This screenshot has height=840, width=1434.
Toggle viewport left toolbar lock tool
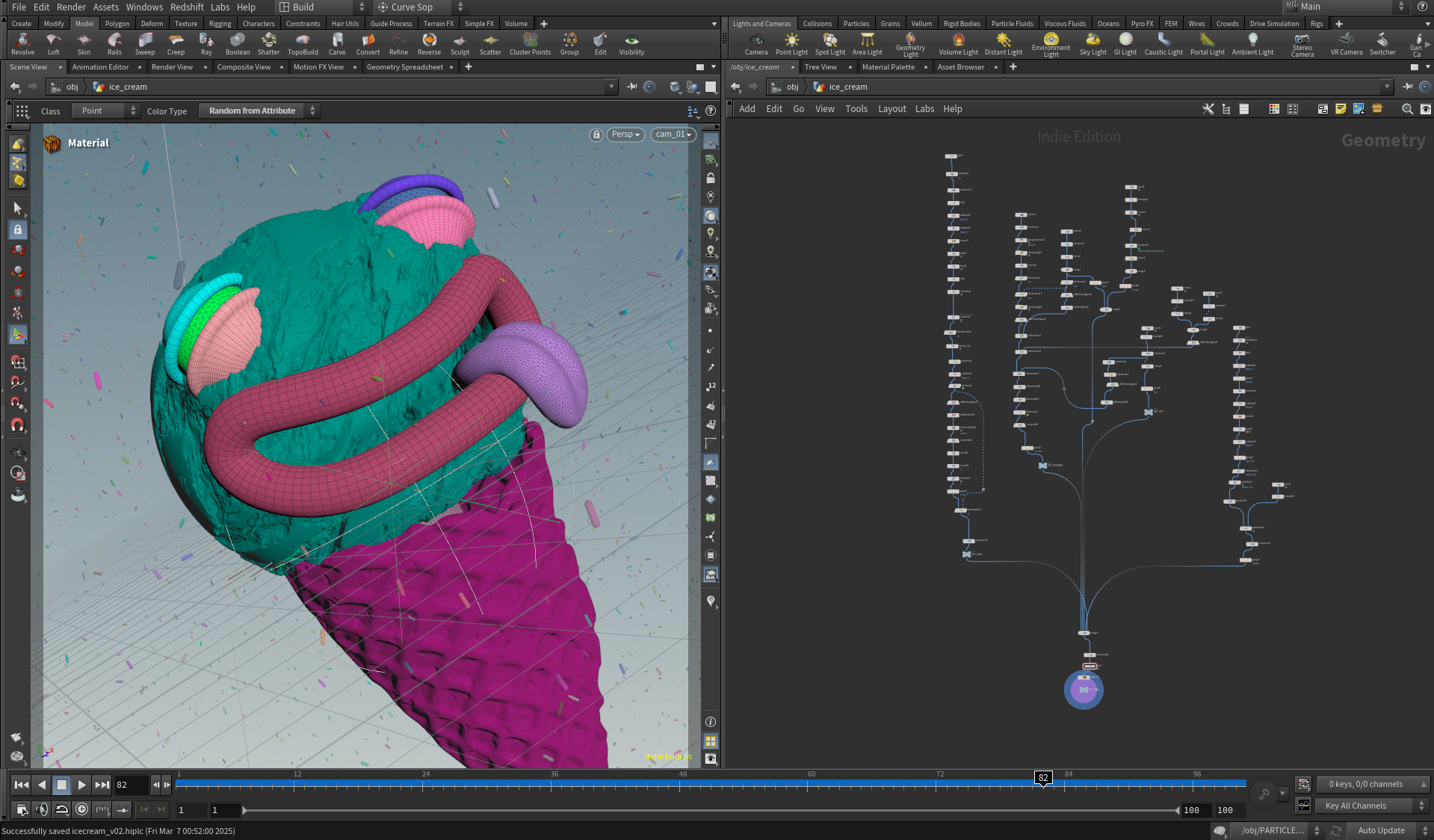[x=18, y=229]
